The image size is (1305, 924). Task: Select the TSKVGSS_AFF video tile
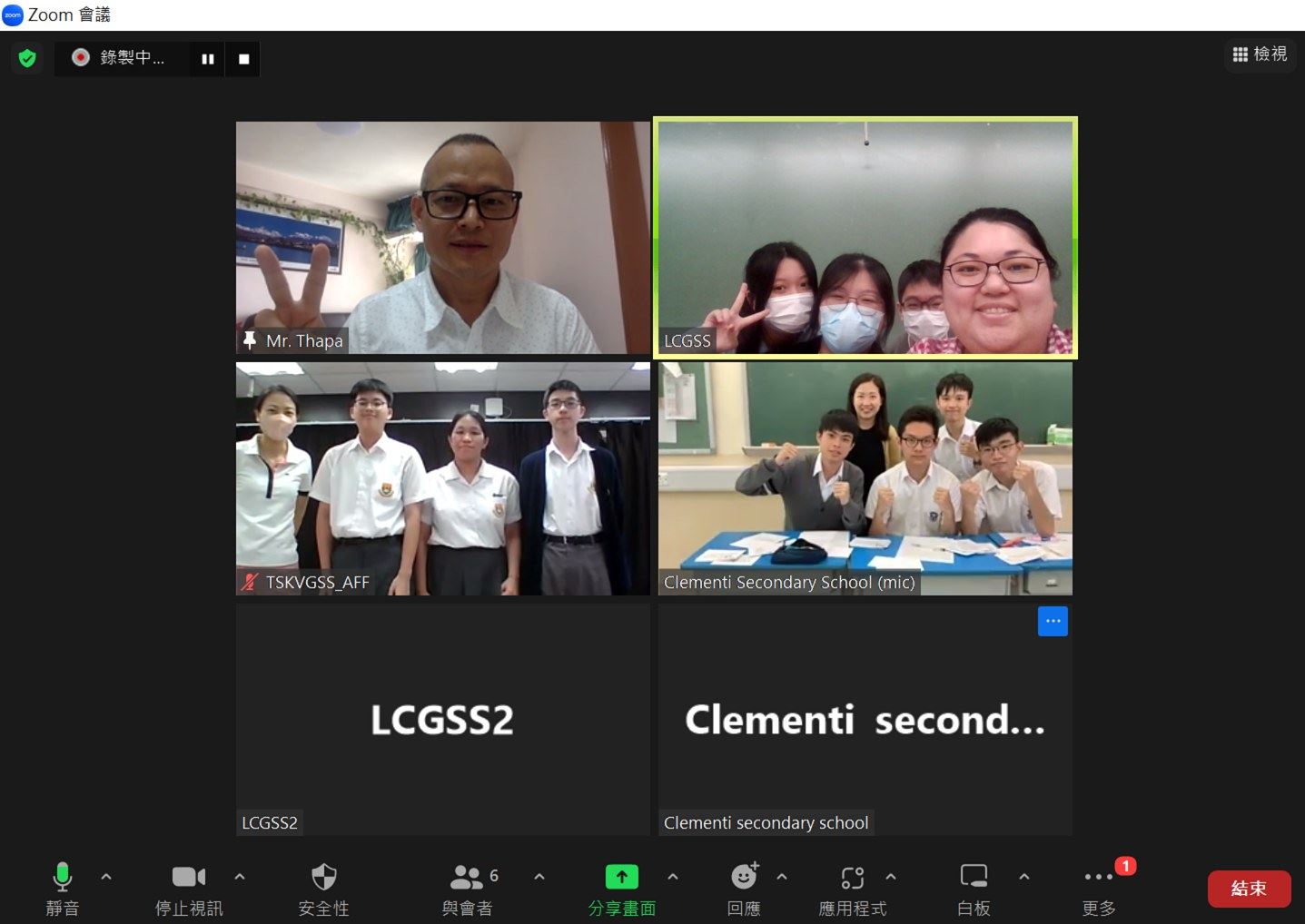[x=443, y=479]
